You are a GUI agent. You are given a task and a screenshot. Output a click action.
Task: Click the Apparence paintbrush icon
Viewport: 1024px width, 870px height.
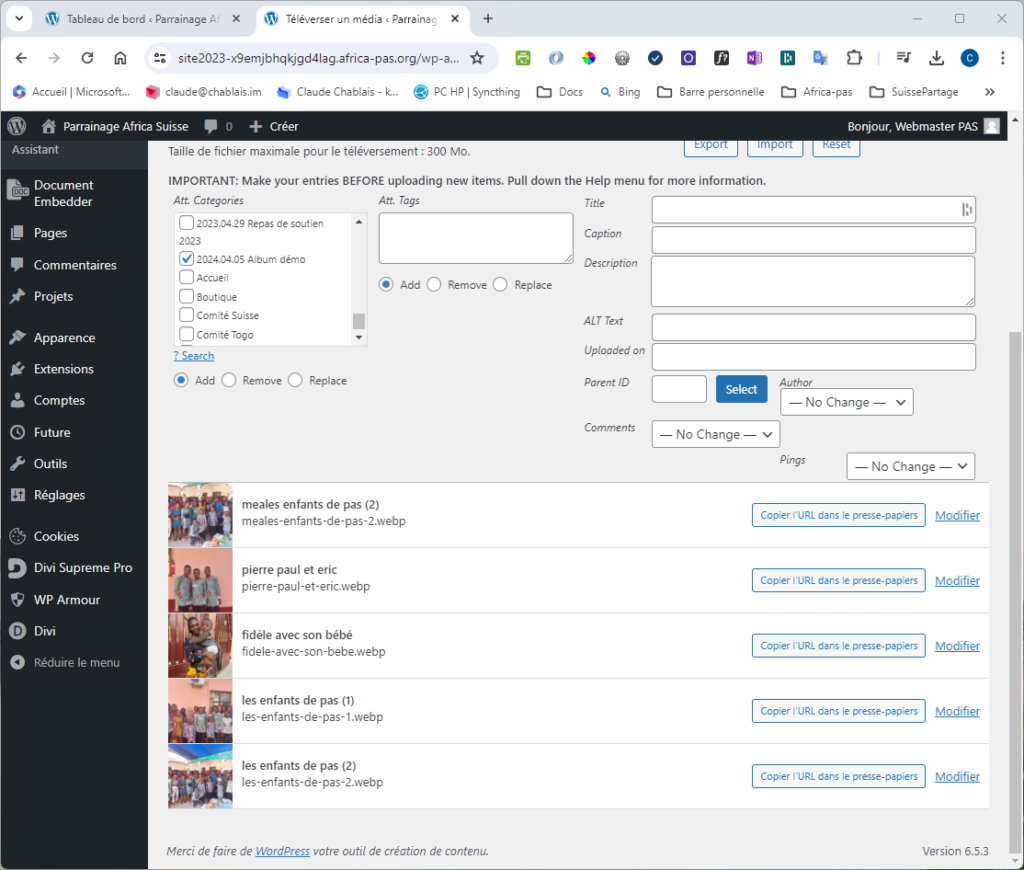click(17, 338)
